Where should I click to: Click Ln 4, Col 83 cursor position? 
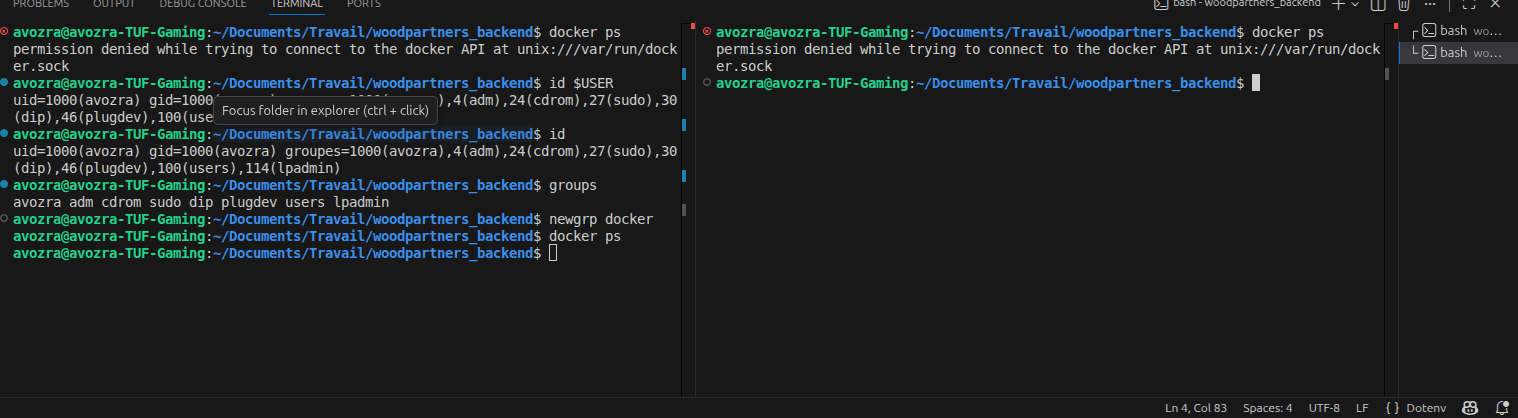pos(1196,408)
